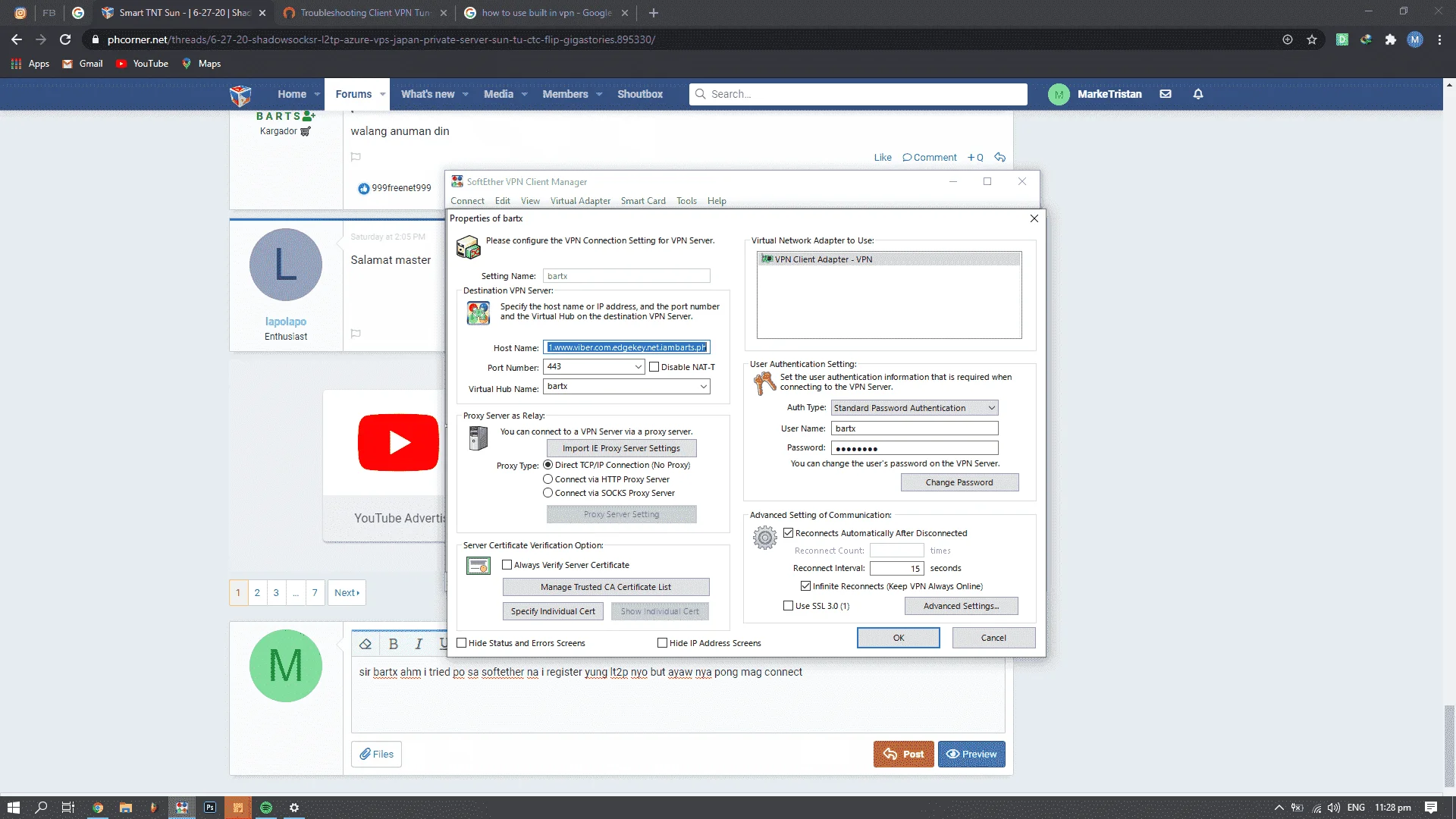Expand the Media nav dropdown arrow

tap(525, 94)
